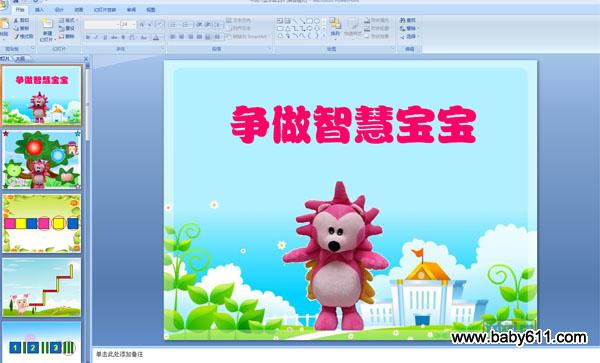Image resolution: width=600 pixels, height=363 pixels.
Task: Toggle the Italic formatting button
Action: (96, 37)
